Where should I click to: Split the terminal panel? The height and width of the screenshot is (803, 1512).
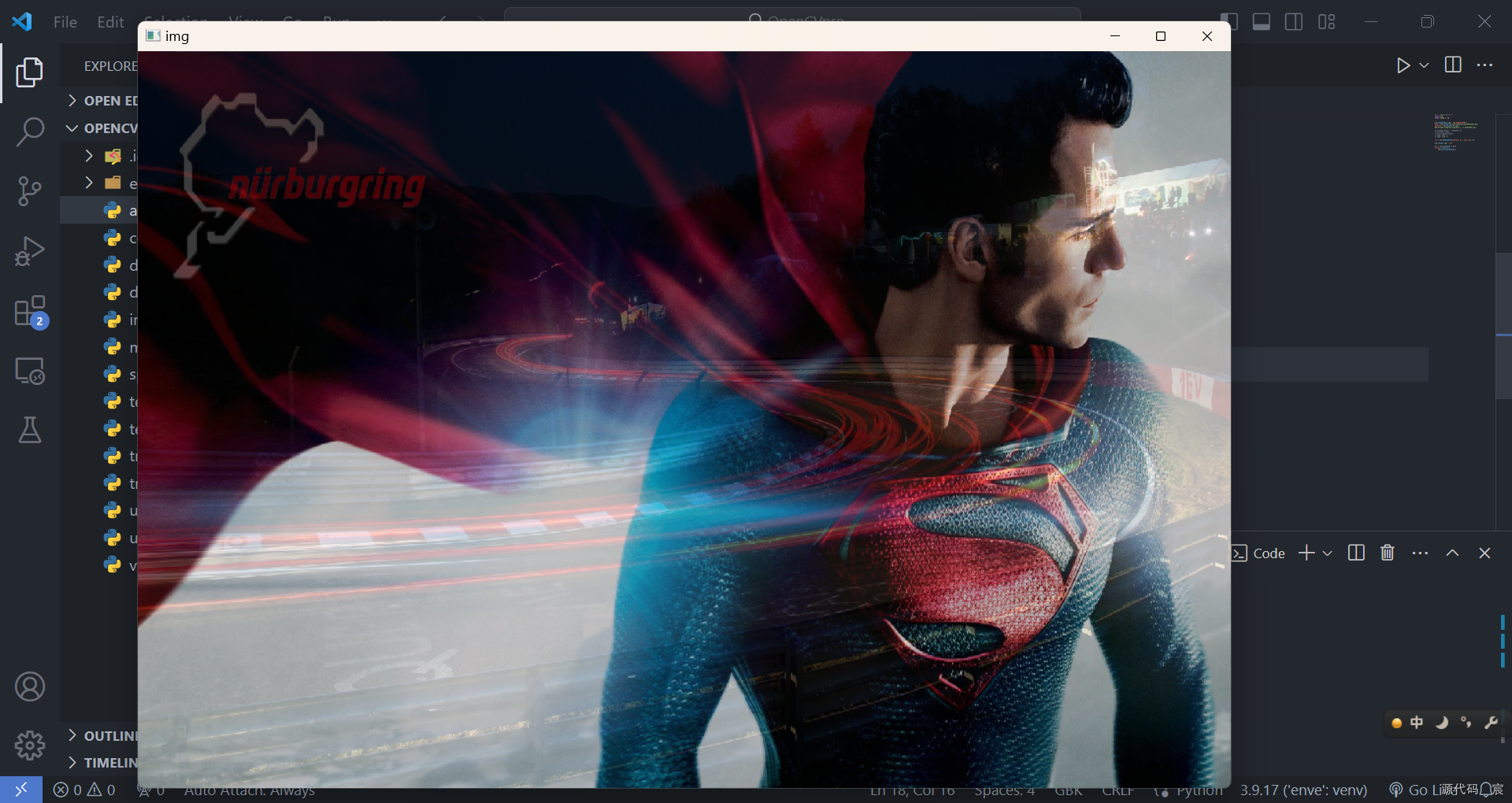coord(1356,553)
